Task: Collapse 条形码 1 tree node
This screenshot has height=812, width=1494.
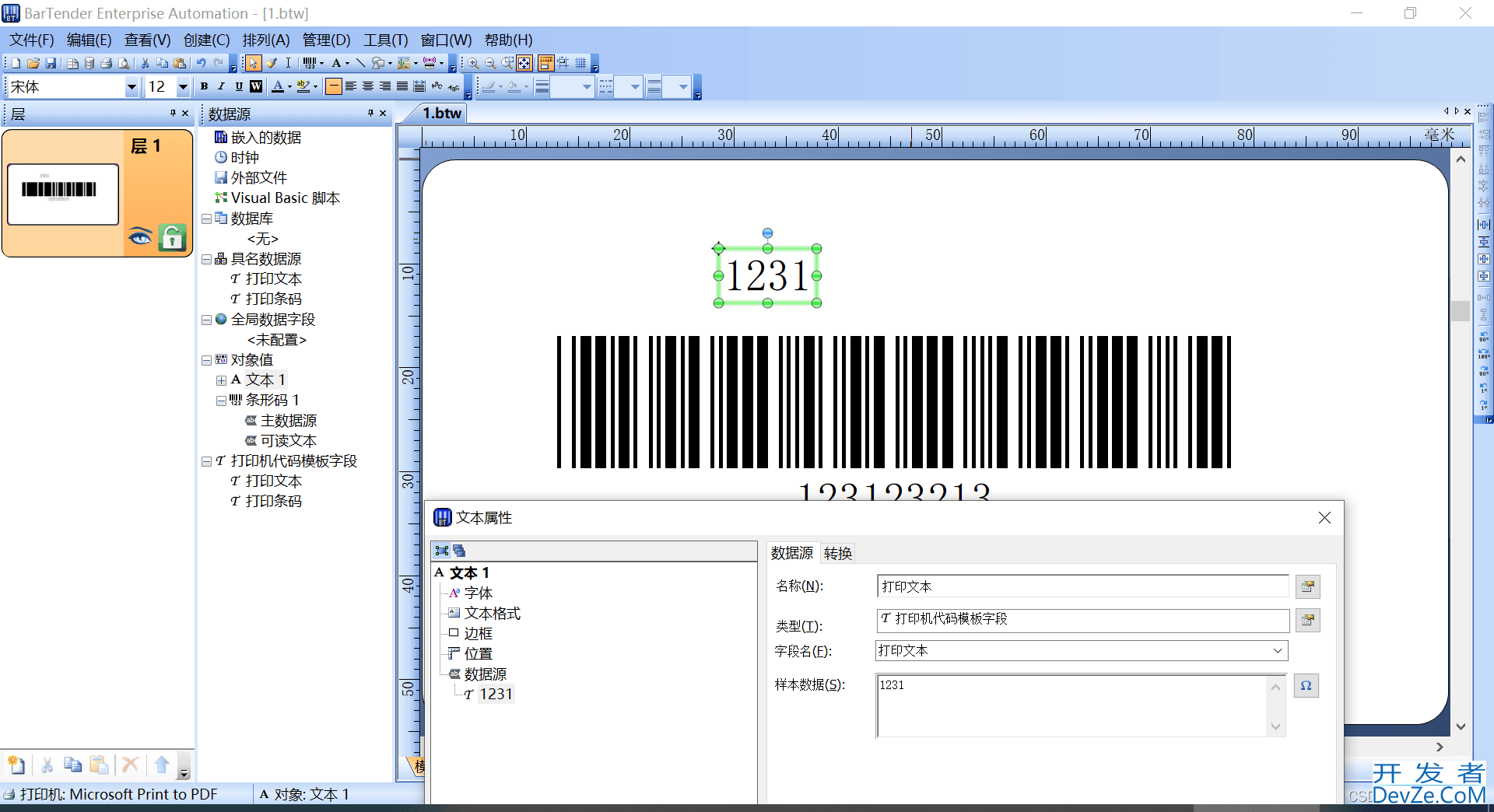Action: pyautogui.click(x=222, y=401)
